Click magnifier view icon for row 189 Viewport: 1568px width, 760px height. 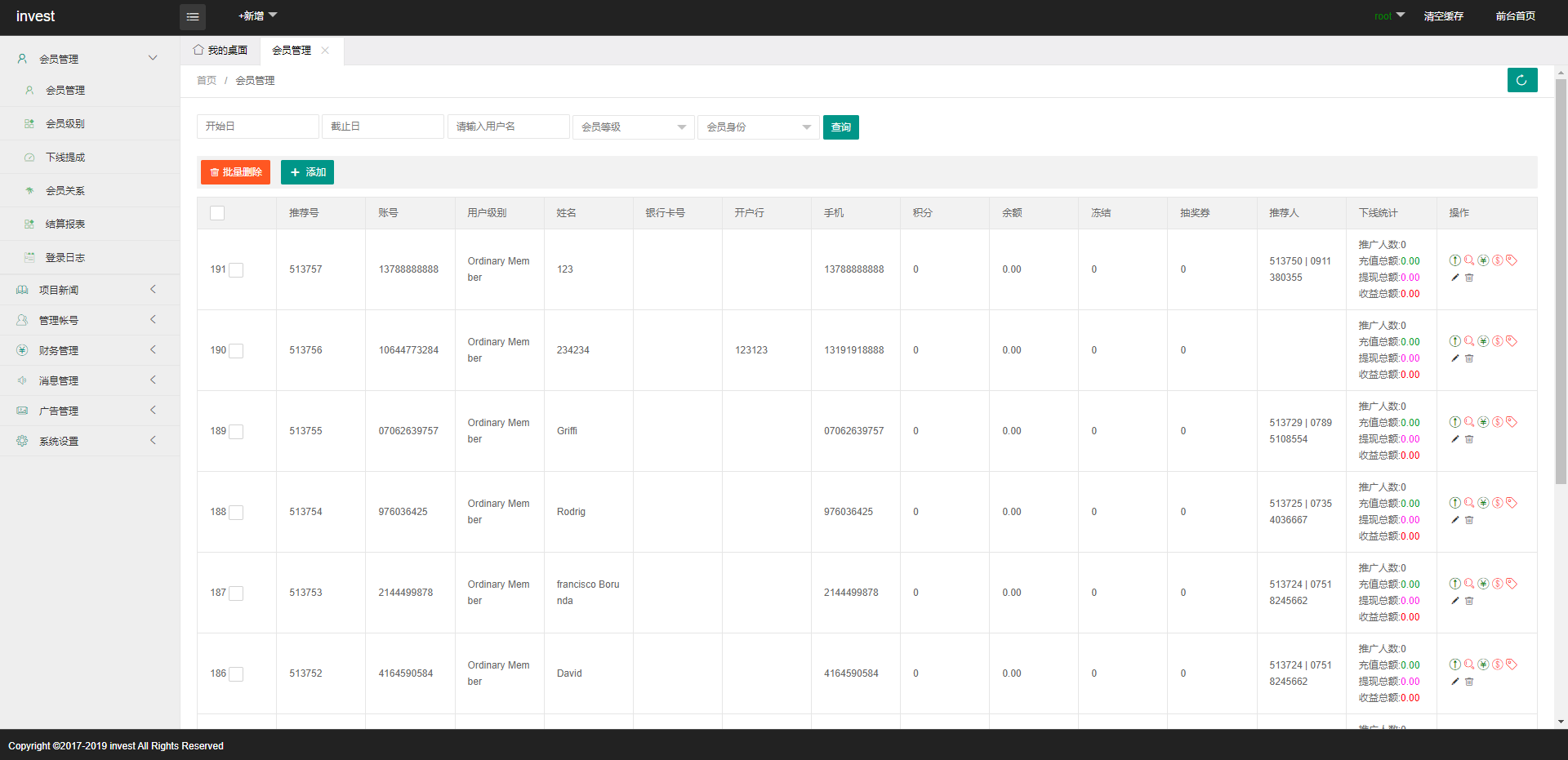1469,422
